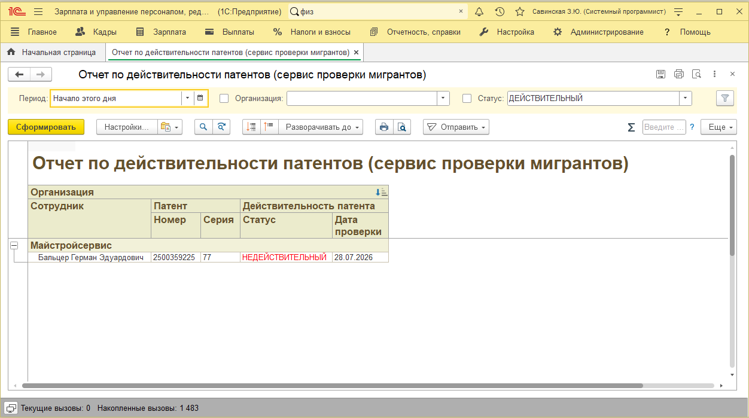
Task: Save the report to disk icon
Action: [x=661, y=74]
